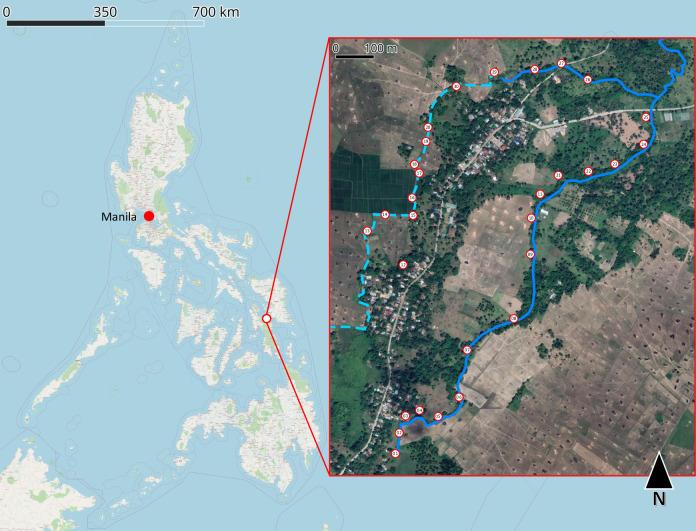The width and height of the screenshot is (696, 531).
Task: Select sampling marker number 14
Action: pyautogui.click(x=385, y=215)
